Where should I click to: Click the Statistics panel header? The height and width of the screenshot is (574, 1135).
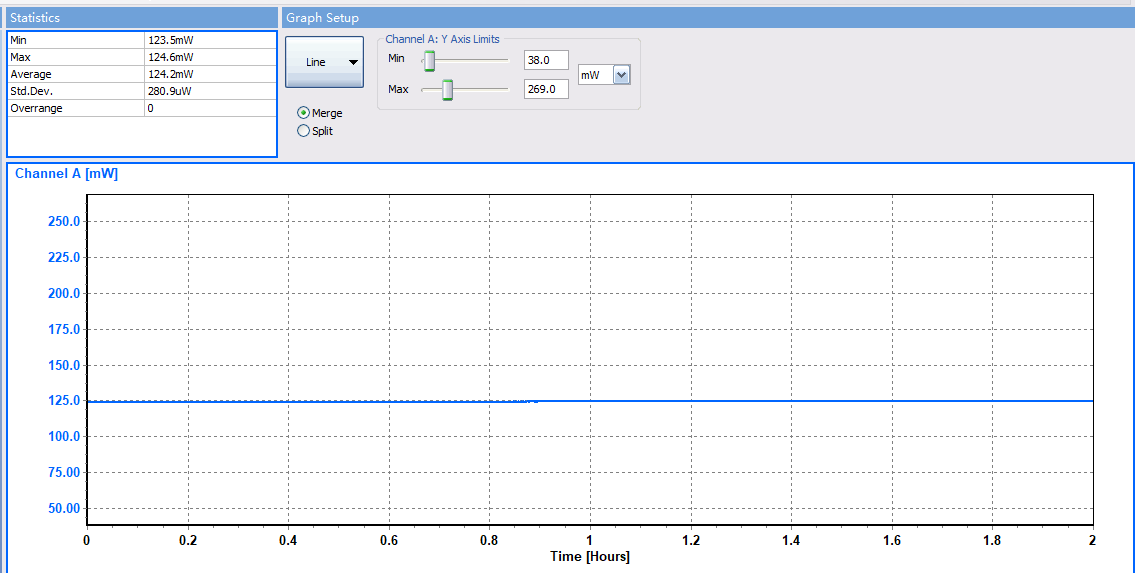(139, 18)
